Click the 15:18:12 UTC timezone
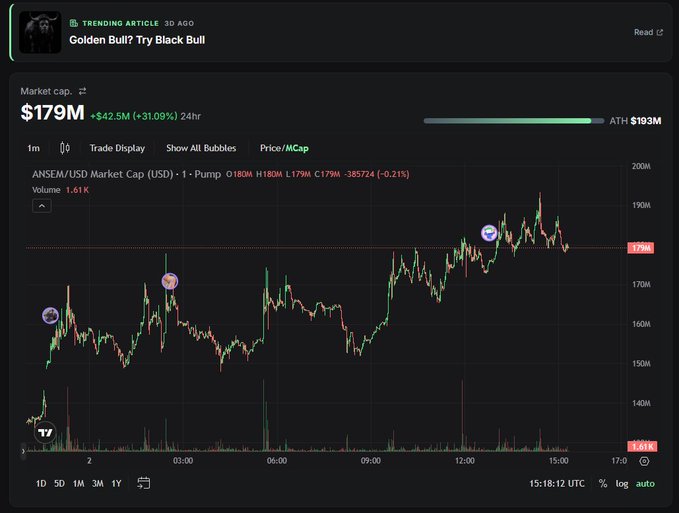The height and width of the screenshot is (513, 679). 557,484
